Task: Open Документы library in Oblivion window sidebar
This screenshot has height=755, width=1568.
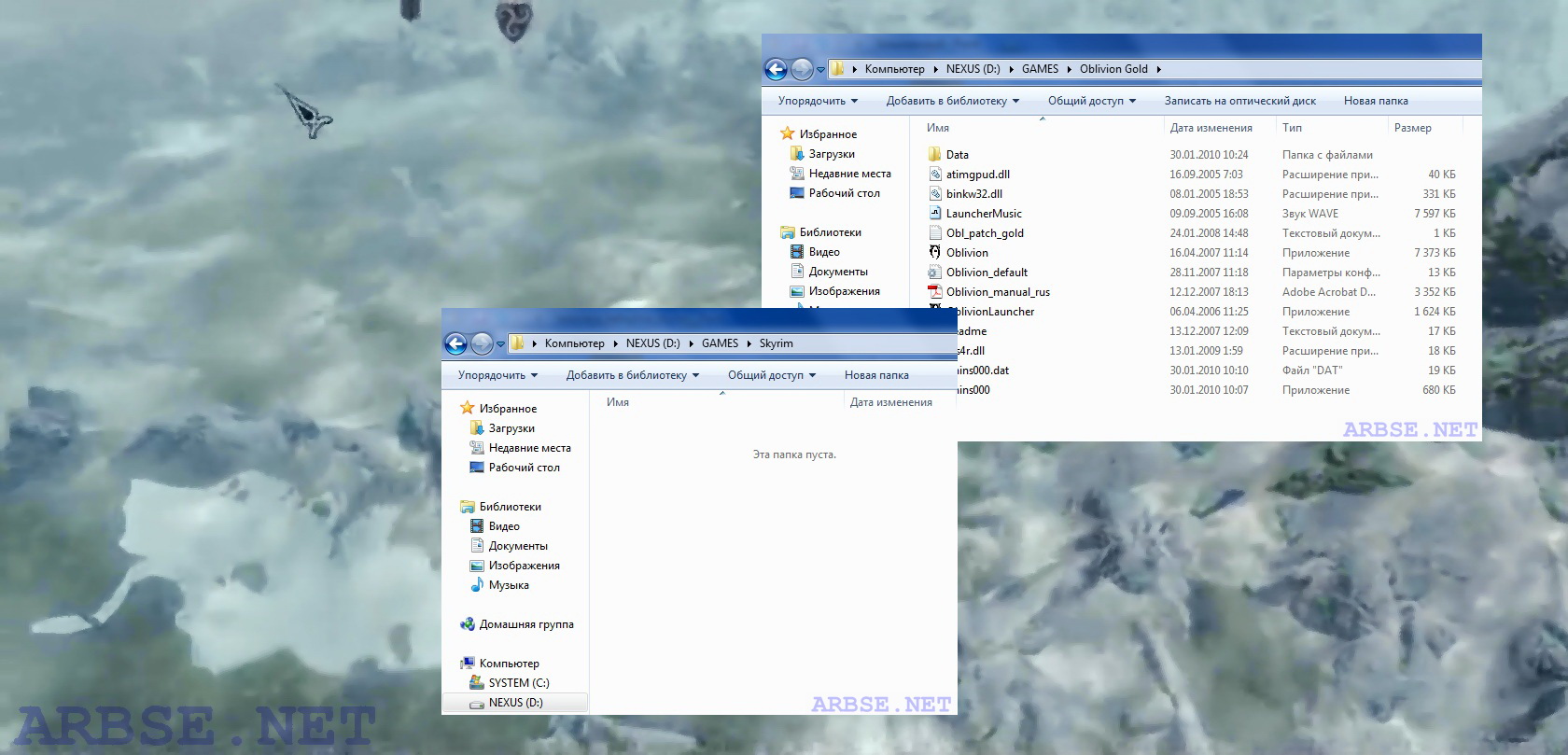Action: pyautogui.click(x=829, y=272)
